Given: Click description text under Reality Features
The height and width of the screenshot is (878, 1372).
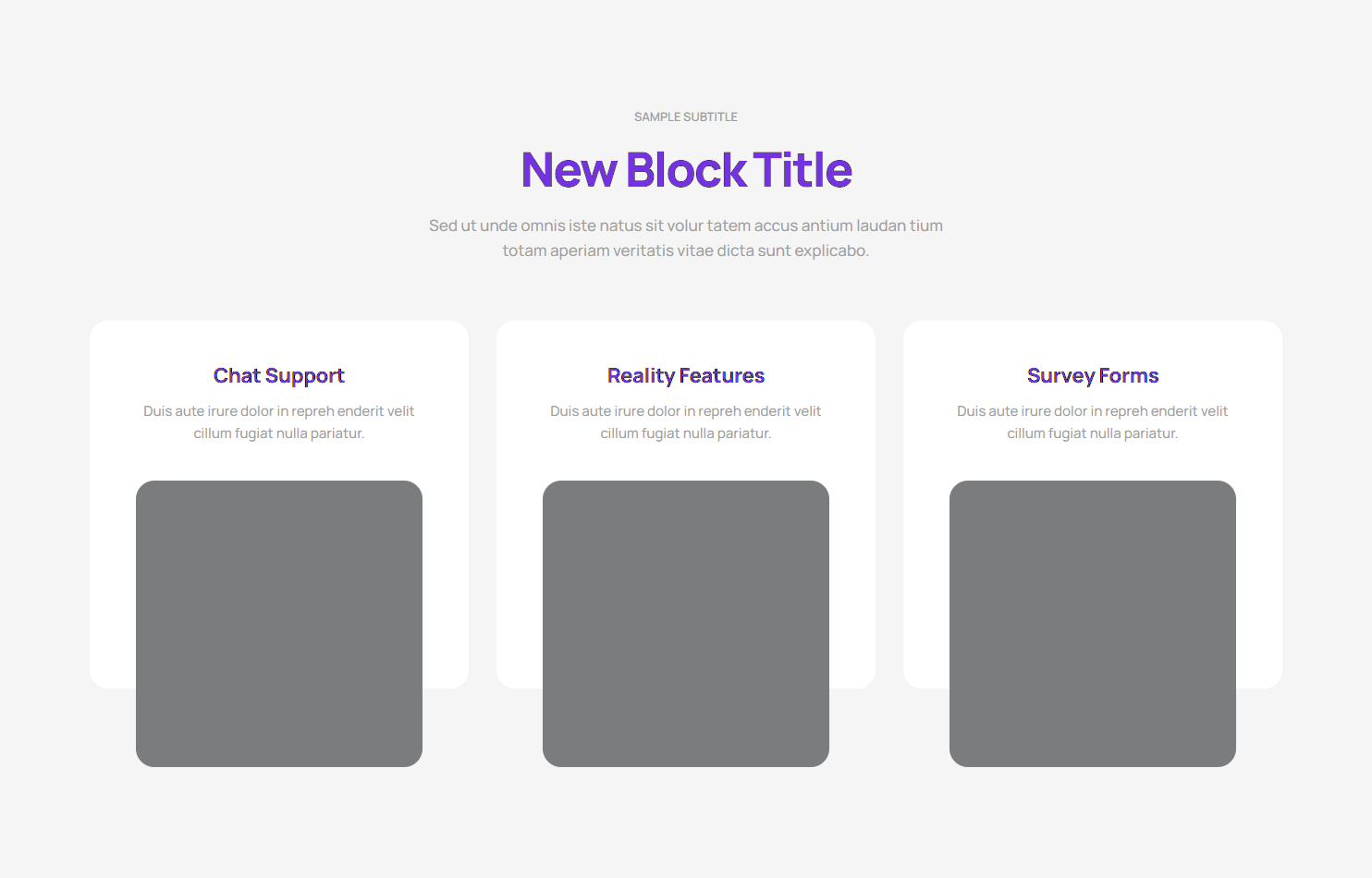Looking at the screenshot, I should click(x=685, y=422).
